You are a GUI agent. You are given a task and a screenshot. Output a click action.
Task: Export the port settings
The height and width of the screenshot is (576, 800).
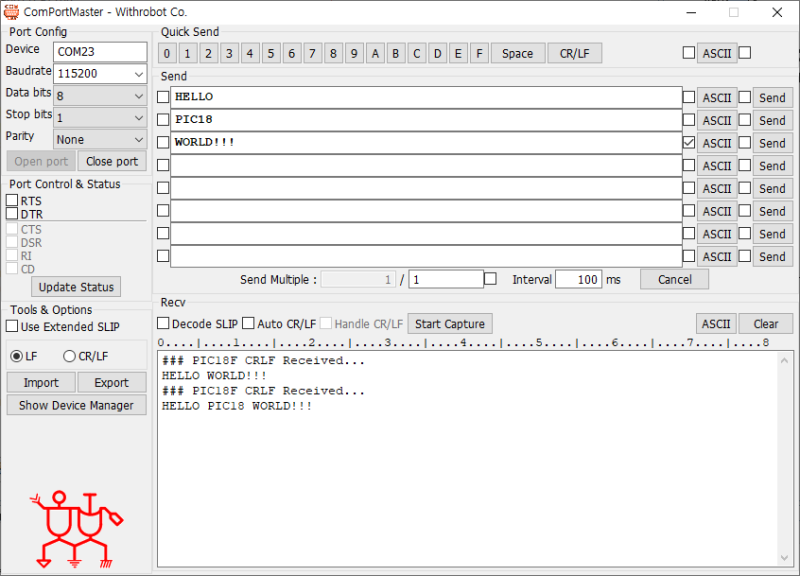tap(111, 382)
